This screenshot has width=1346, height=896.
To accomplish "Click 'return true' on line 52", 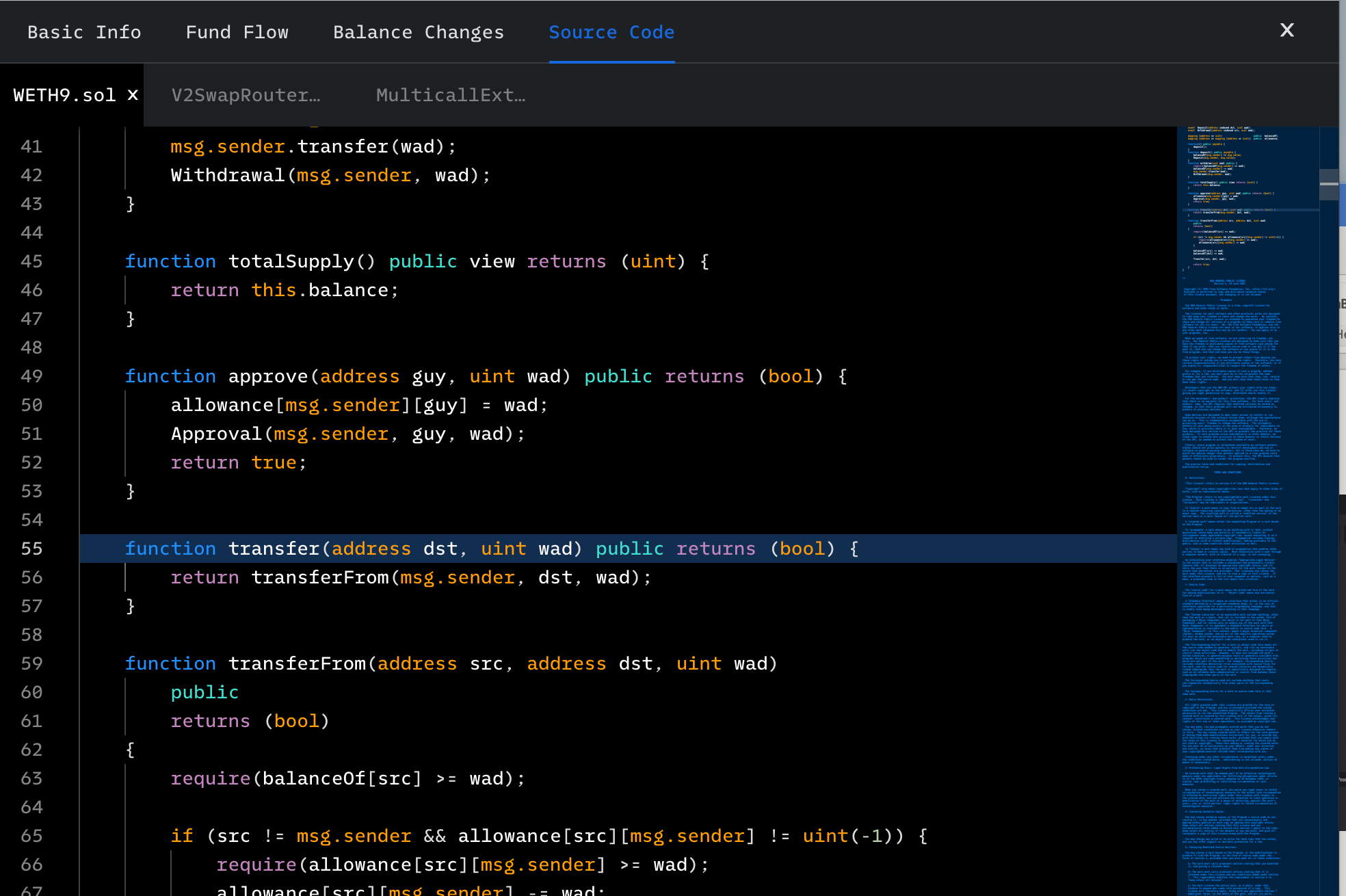I will [x=239, y=463].
